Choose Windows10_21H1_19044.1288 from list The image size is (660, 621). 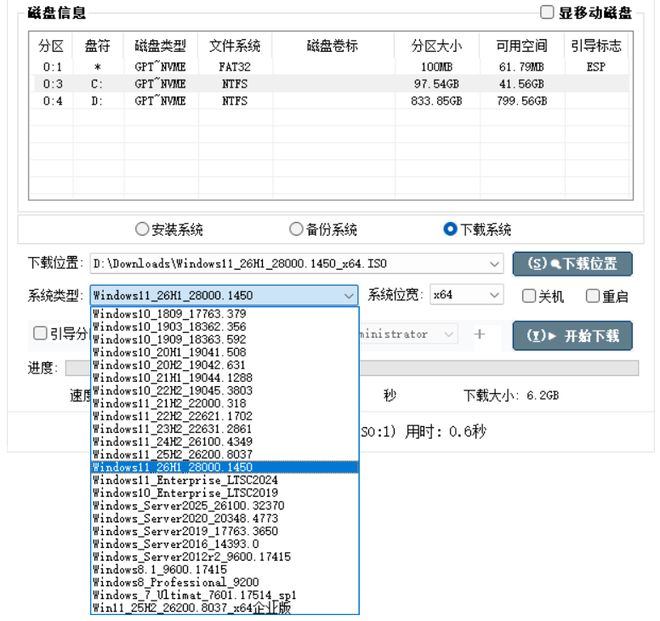[x=225, y=378]
